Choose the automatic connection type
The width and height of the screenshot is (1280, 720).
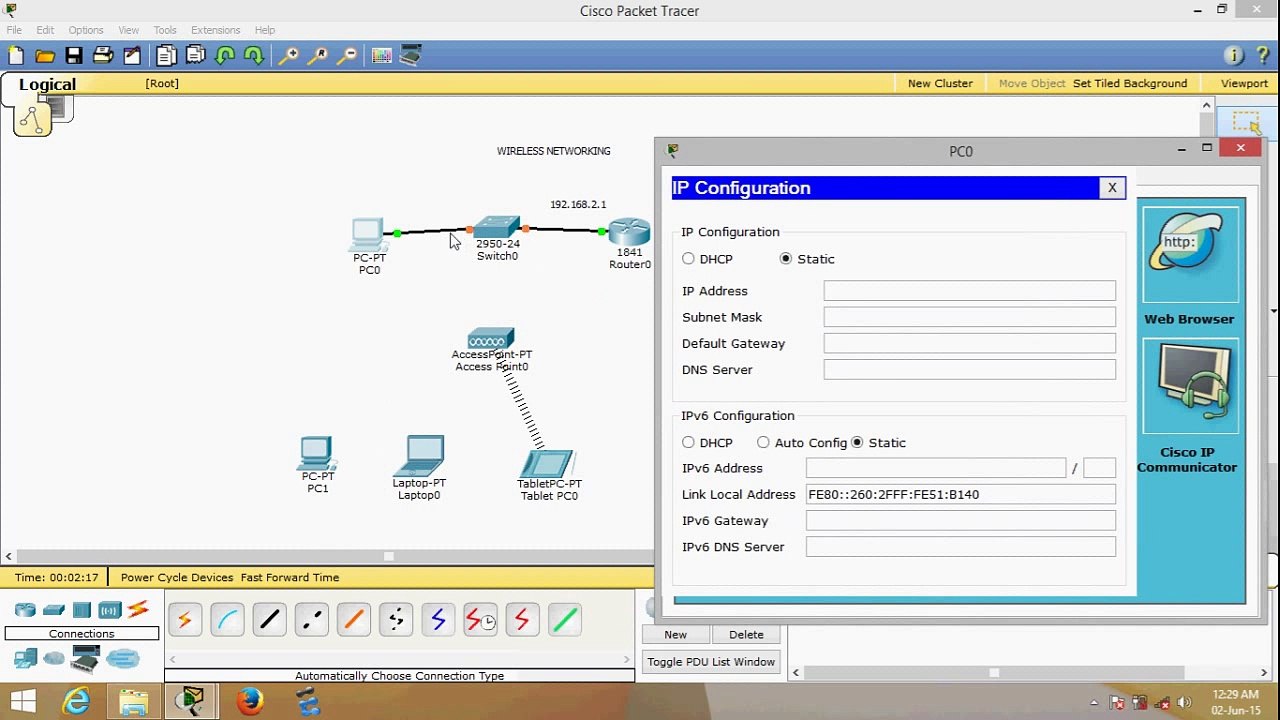click(184, 621)
